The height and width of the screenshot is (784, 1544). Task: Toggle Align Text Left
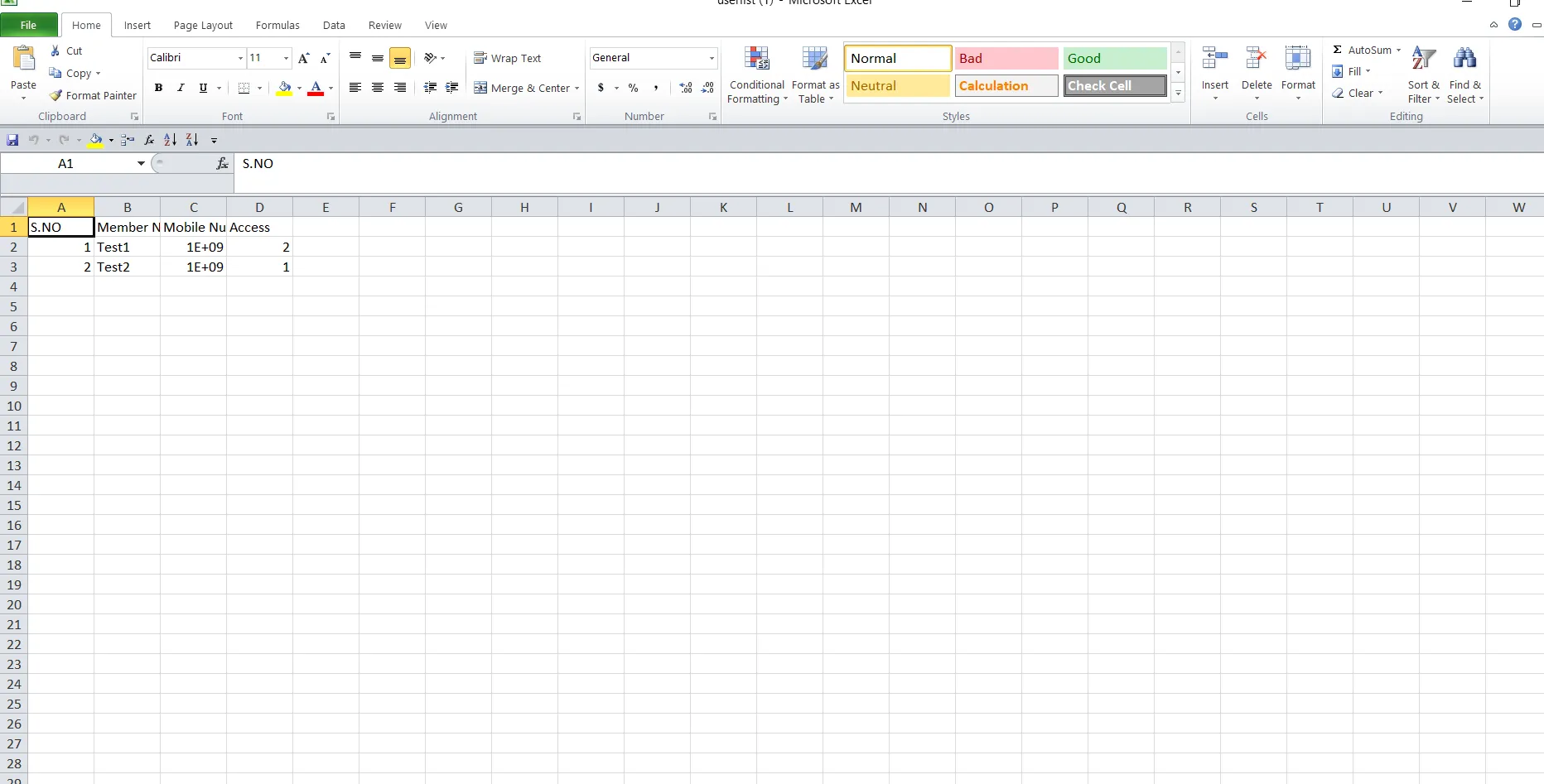pos(355,88)
